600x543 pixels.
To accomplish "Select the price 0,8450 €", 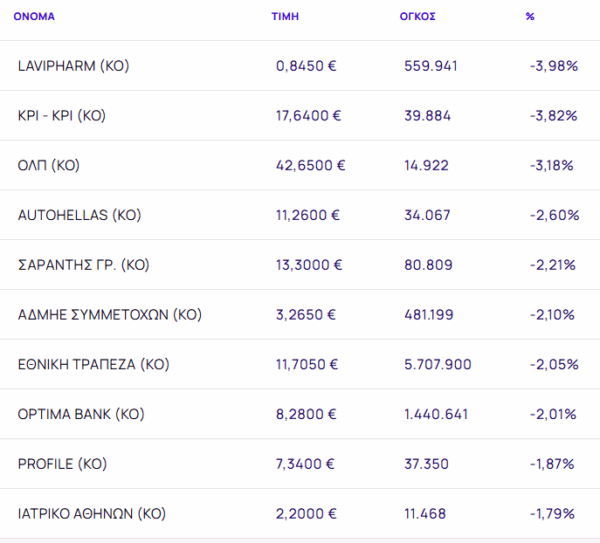I will click(306, 66).
